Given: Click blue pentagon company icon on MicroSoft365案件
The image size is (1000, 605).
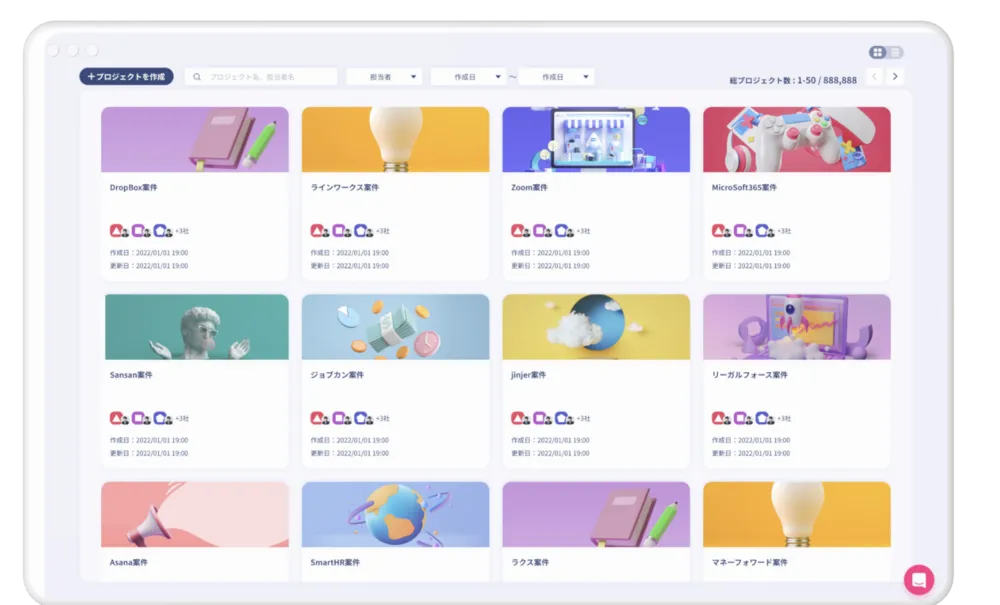Looking at the screenshot, I should [x=762, y=230].
